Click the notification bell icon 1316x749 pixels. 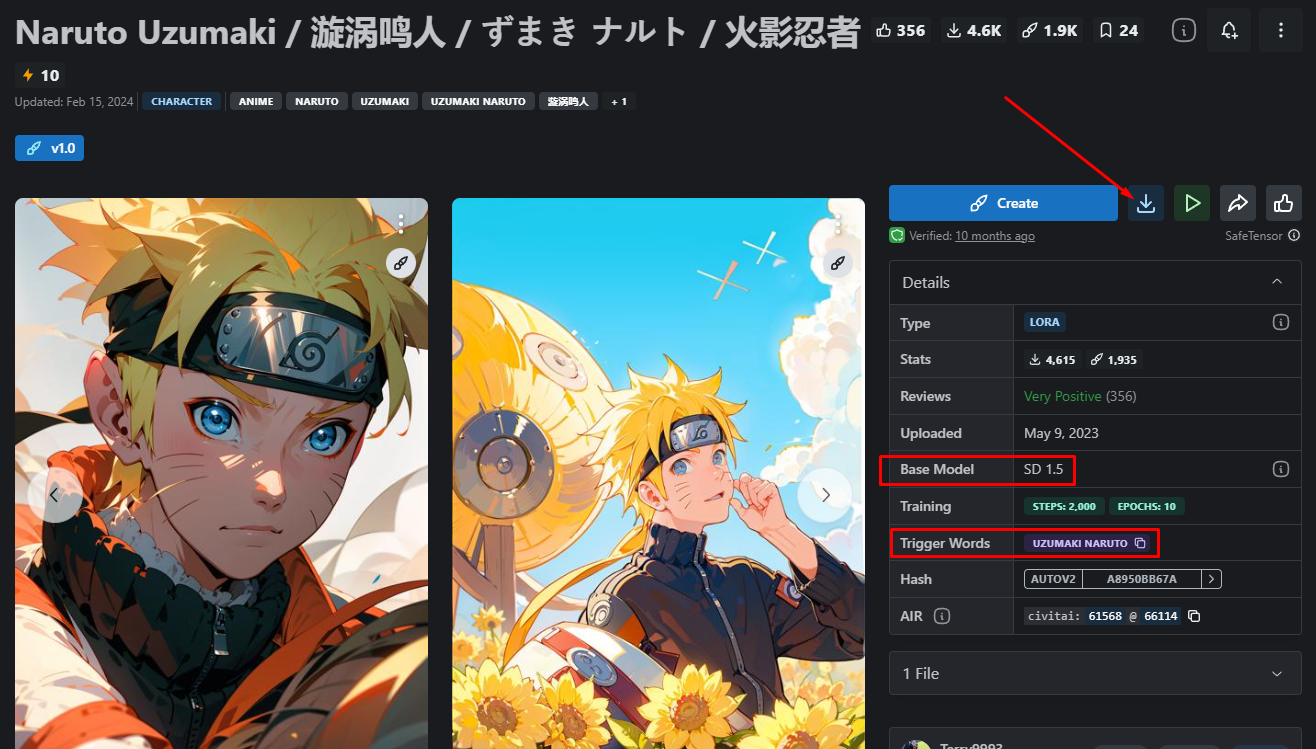click(x=1229, y=31)
